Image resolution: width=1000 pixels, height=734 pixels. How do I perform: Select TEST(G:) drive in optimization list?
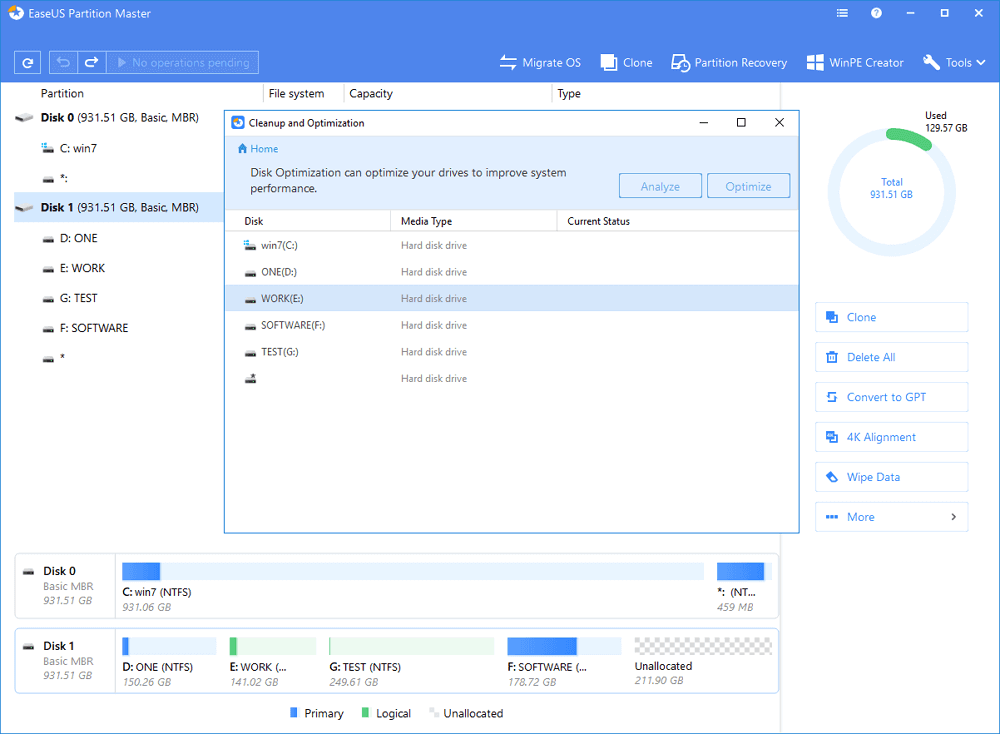pos(511,352)
